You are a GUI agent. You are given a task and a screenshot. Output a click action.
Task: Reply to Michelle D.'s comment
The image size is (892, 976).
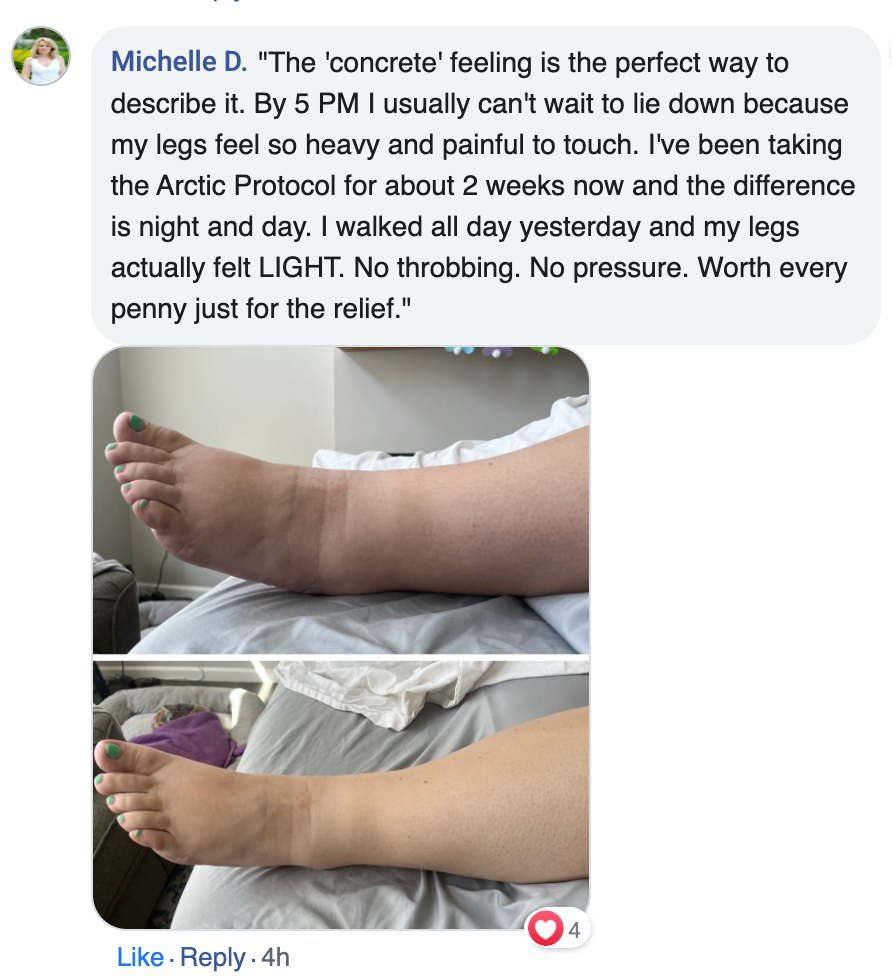pyautogui.click(x=213, y=957)
